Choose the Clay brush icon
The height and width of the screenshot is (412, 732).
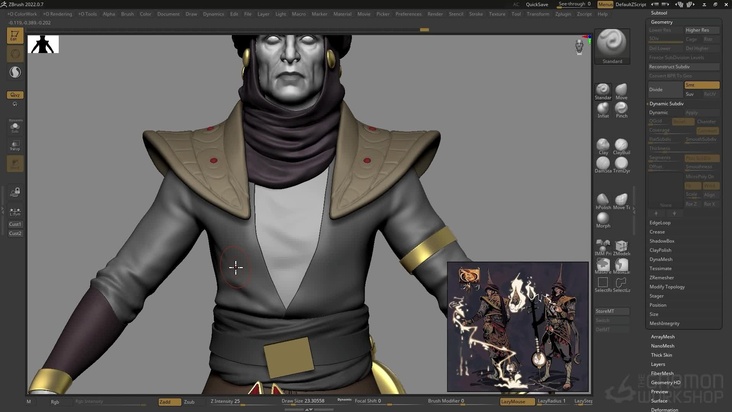(x=603, y=146)
